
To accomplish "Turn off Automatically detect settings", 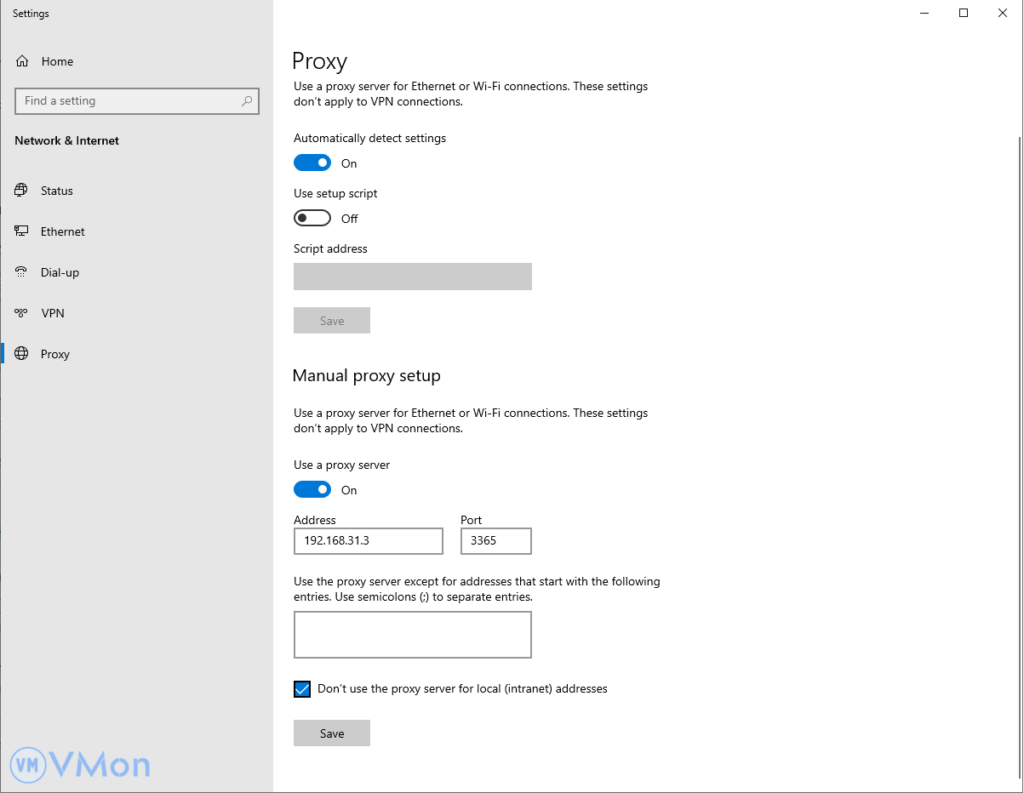I will click(312, 163).
